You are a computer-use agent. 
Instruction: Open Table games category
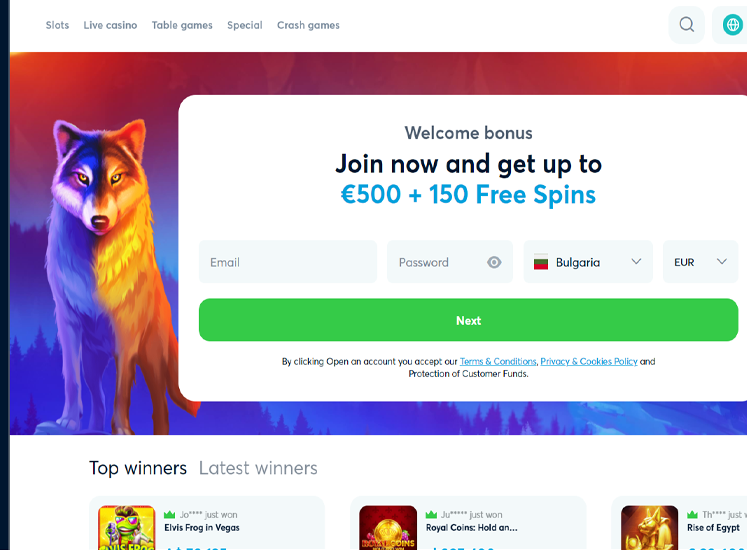tap(182, 25)
